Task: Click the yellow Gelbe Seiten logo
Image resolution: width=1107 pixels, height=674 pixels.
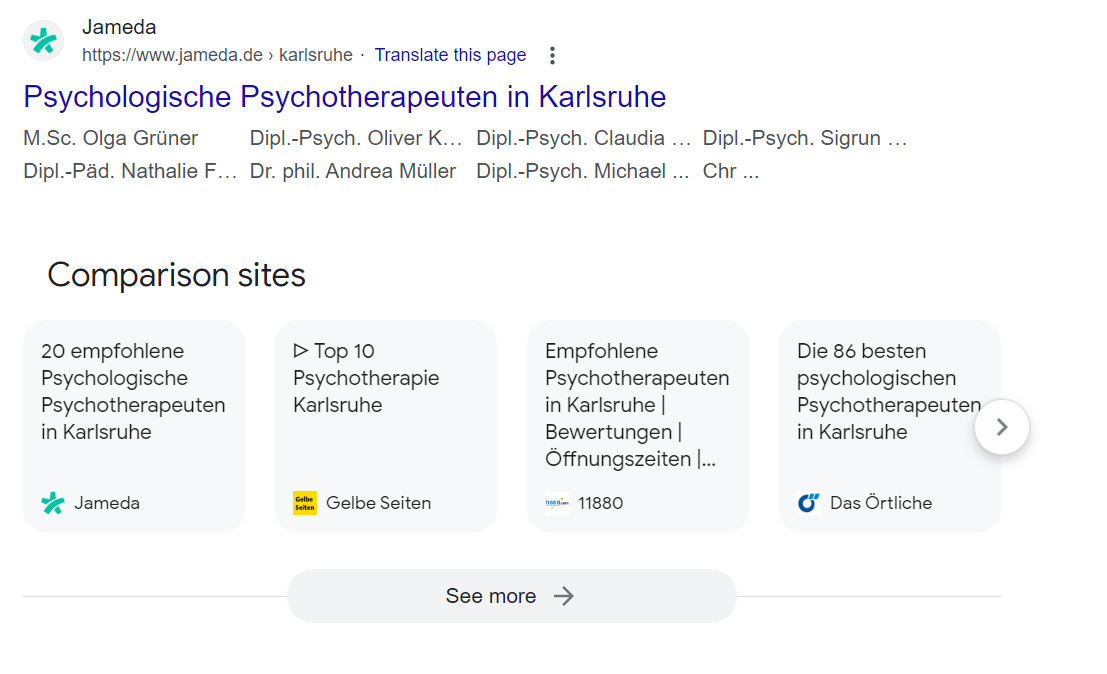Action: tap(304, 503)
